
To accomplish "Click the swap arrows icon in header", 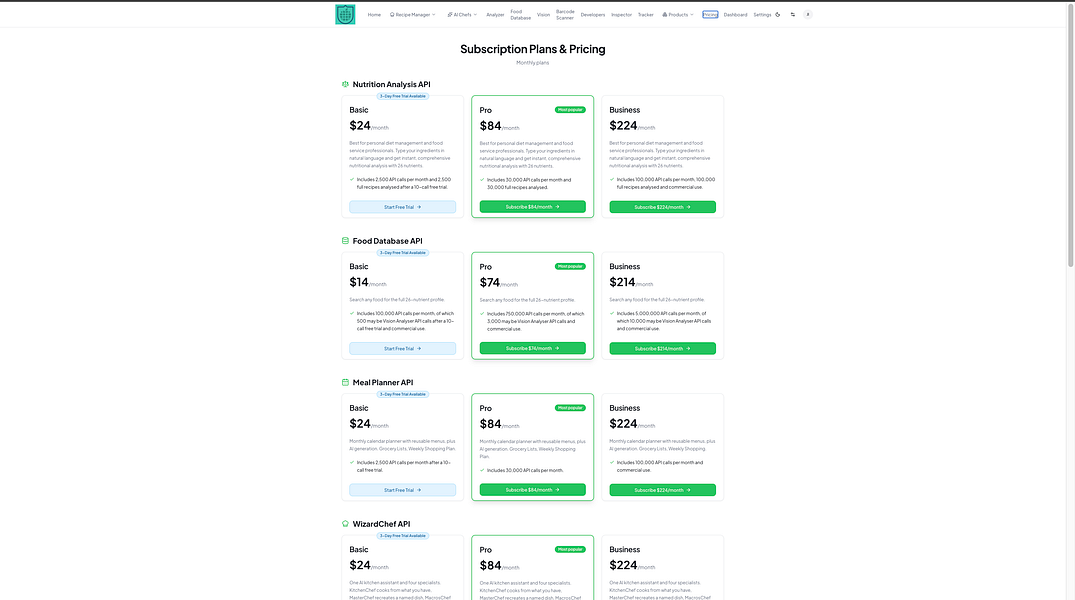I will click(793, 14).
